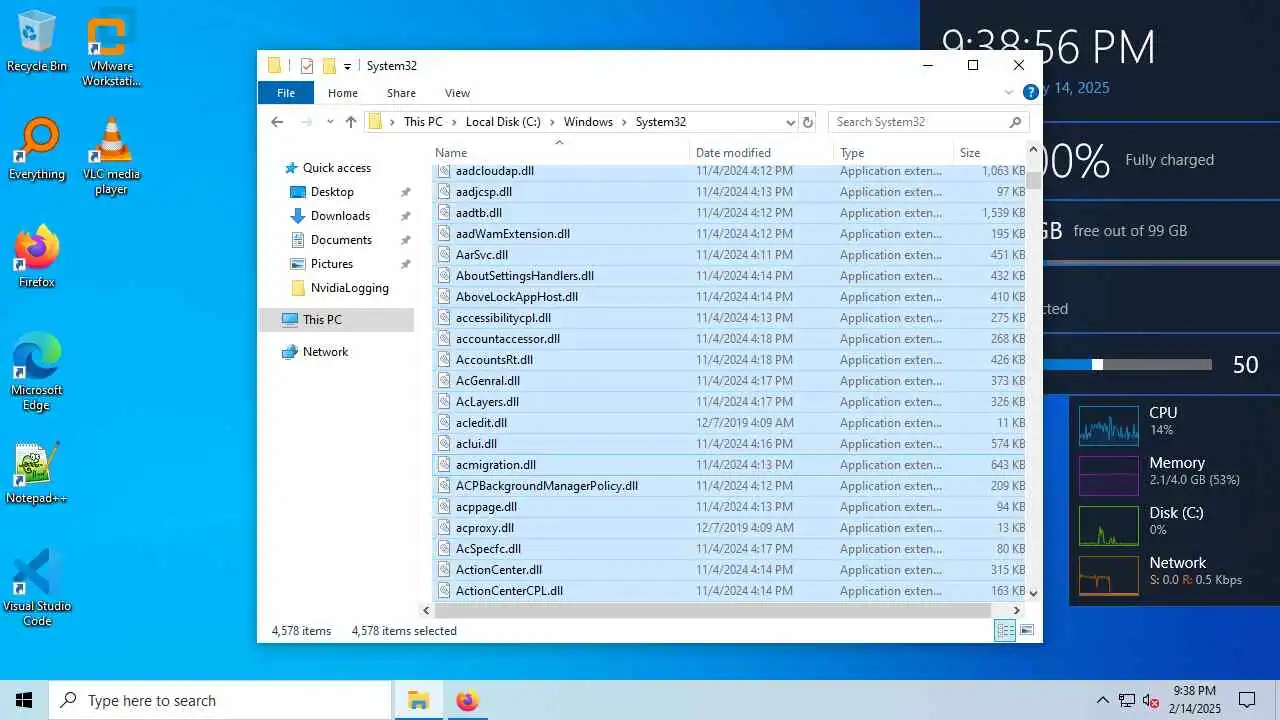Click the taskbar Type here to search box
Viewport: 1280px width, 720px height.
pos(220,700)
